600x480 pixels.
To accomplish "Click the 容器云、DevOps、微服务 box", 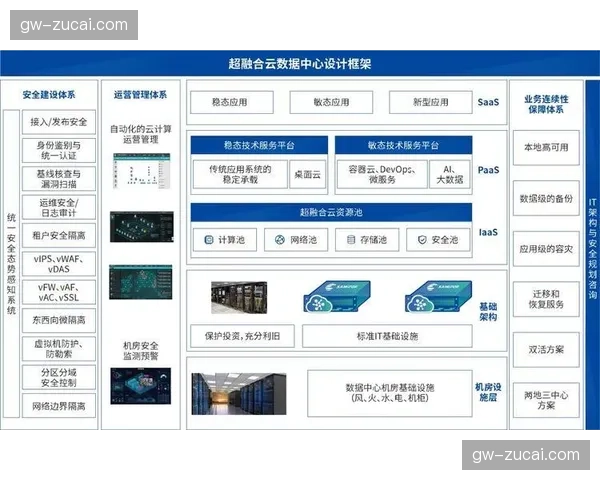I will 382,175.
